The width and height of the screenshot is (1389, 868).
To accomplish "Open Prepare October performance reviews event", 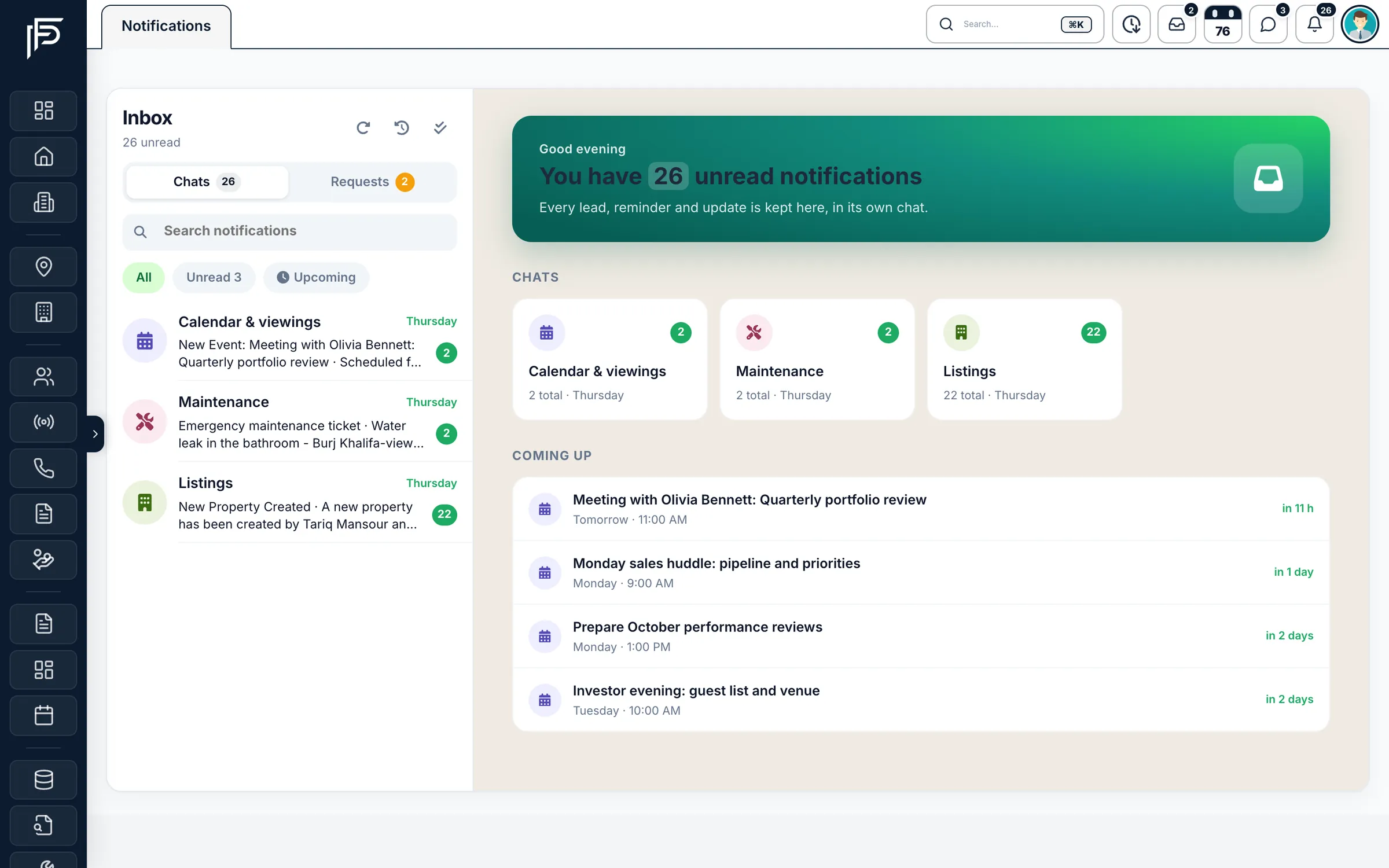I will coord(920,636).
